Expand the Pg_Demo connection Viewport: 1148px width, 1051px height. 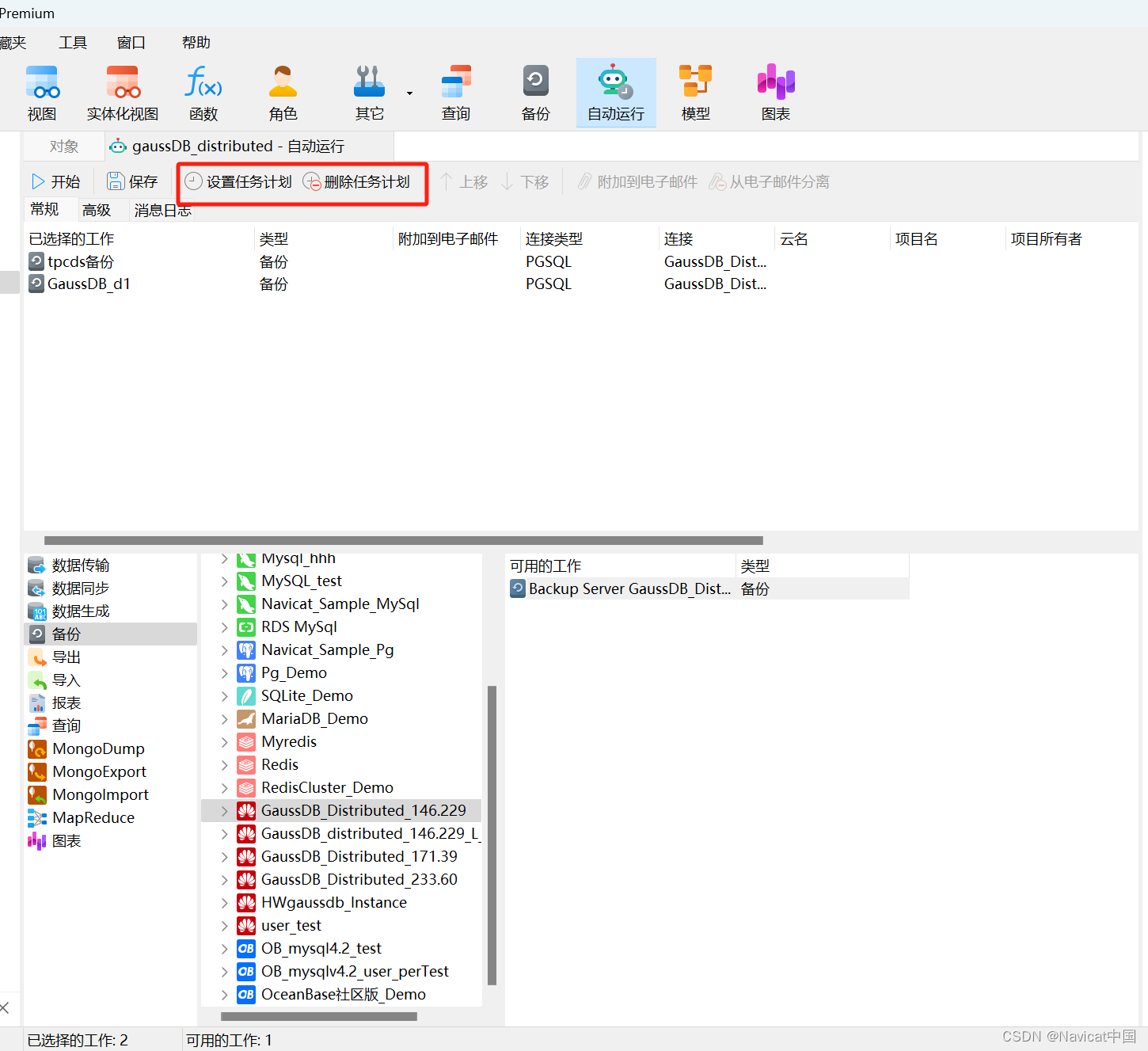224,673
